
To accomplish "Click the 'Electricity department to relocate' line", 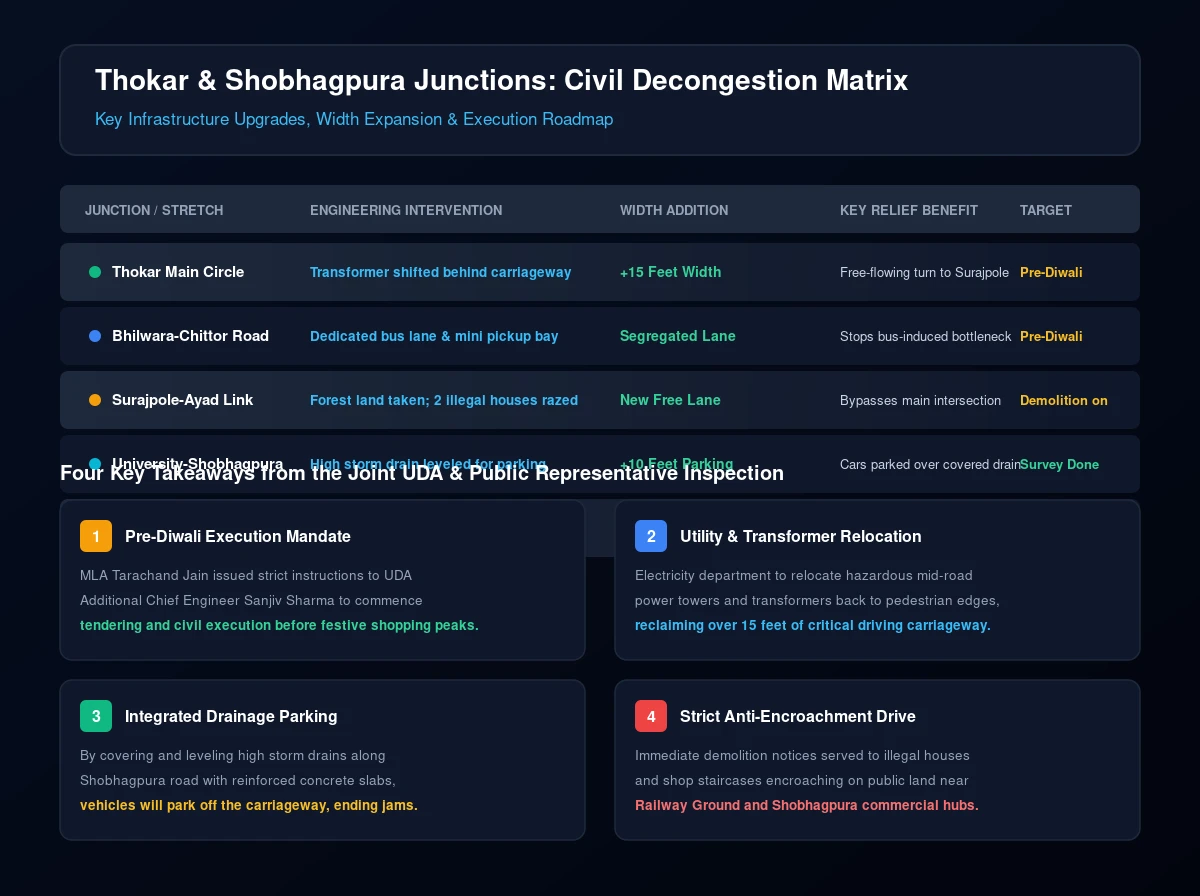I will [804, 575].
